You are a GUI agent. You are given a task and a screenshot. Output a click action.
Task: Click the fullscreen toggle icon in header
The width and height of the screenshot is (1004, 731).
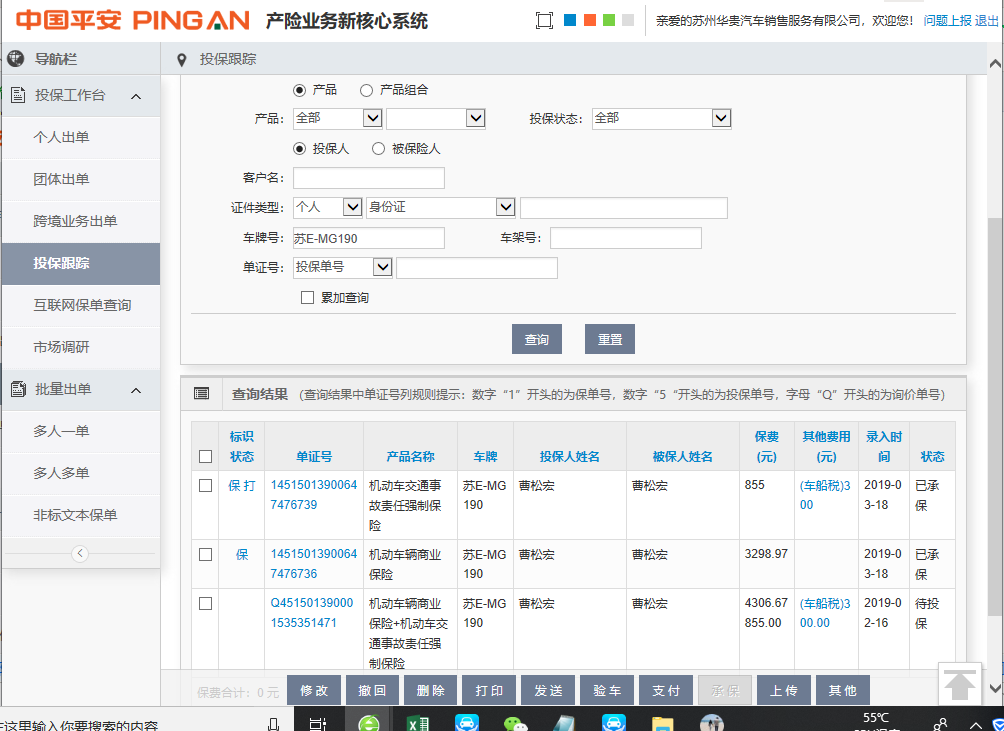tap(544, 21)
